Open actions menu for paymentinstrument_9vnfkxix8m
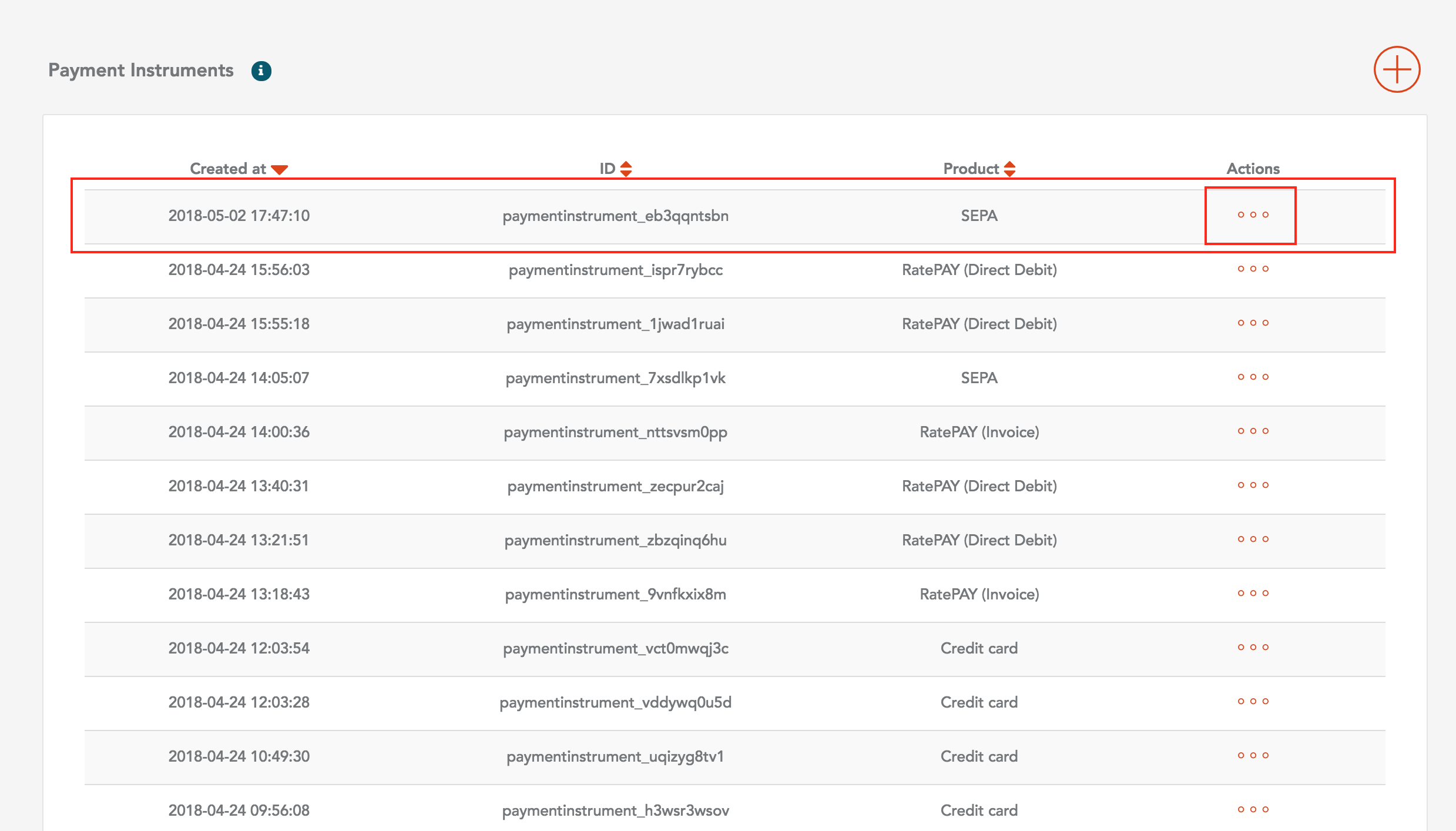 (1253, 594)
